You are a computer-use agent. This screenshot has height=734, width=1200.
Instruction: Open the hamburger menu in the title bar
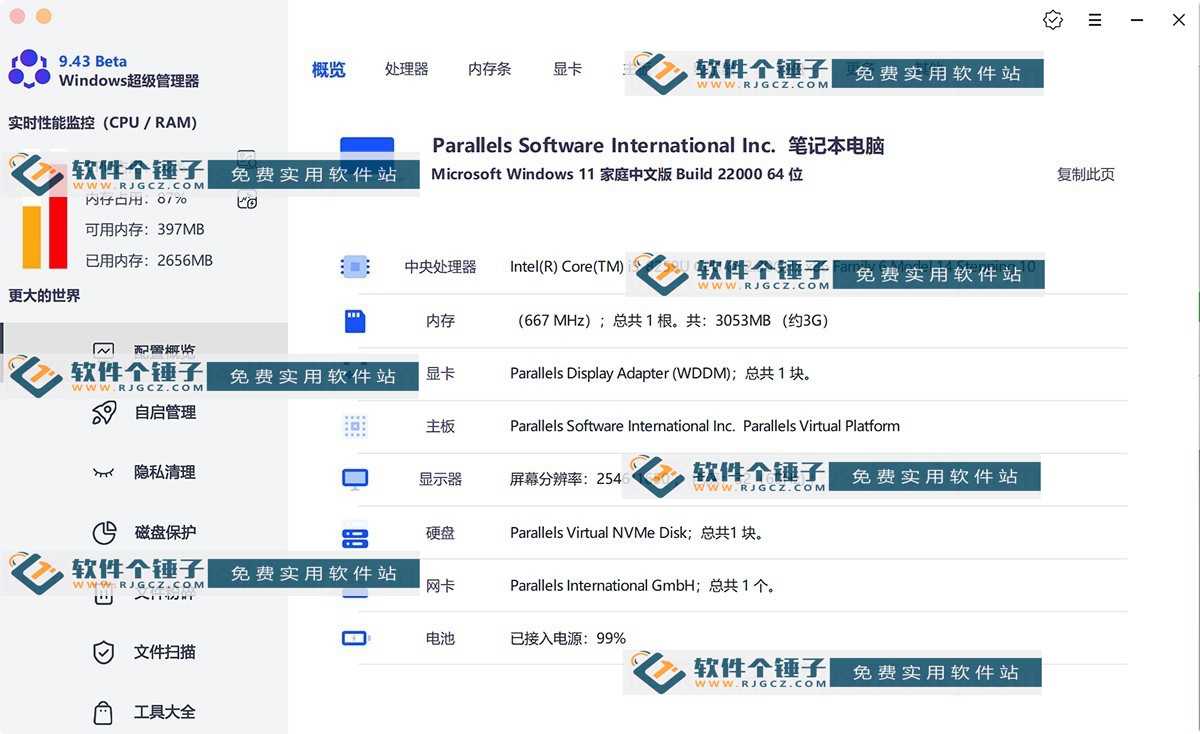(1095, 20)
